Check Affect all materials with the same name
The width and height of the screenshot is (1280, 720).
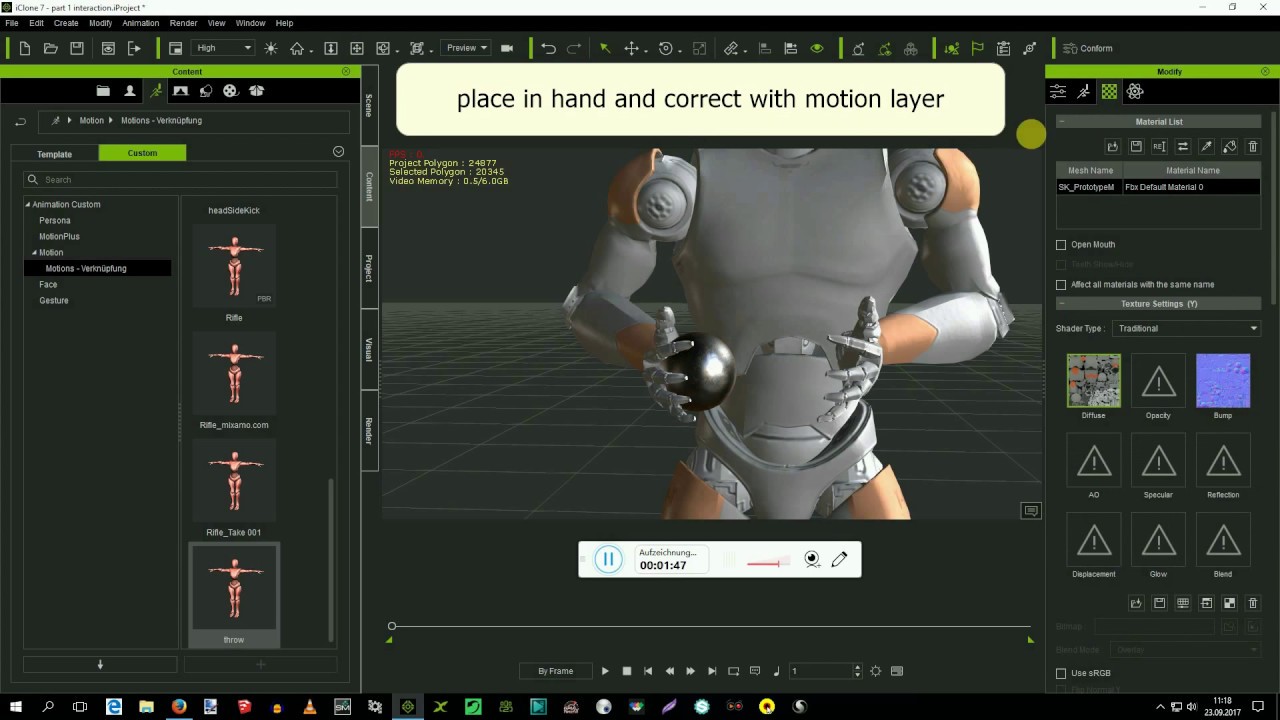pos(1061,284)
